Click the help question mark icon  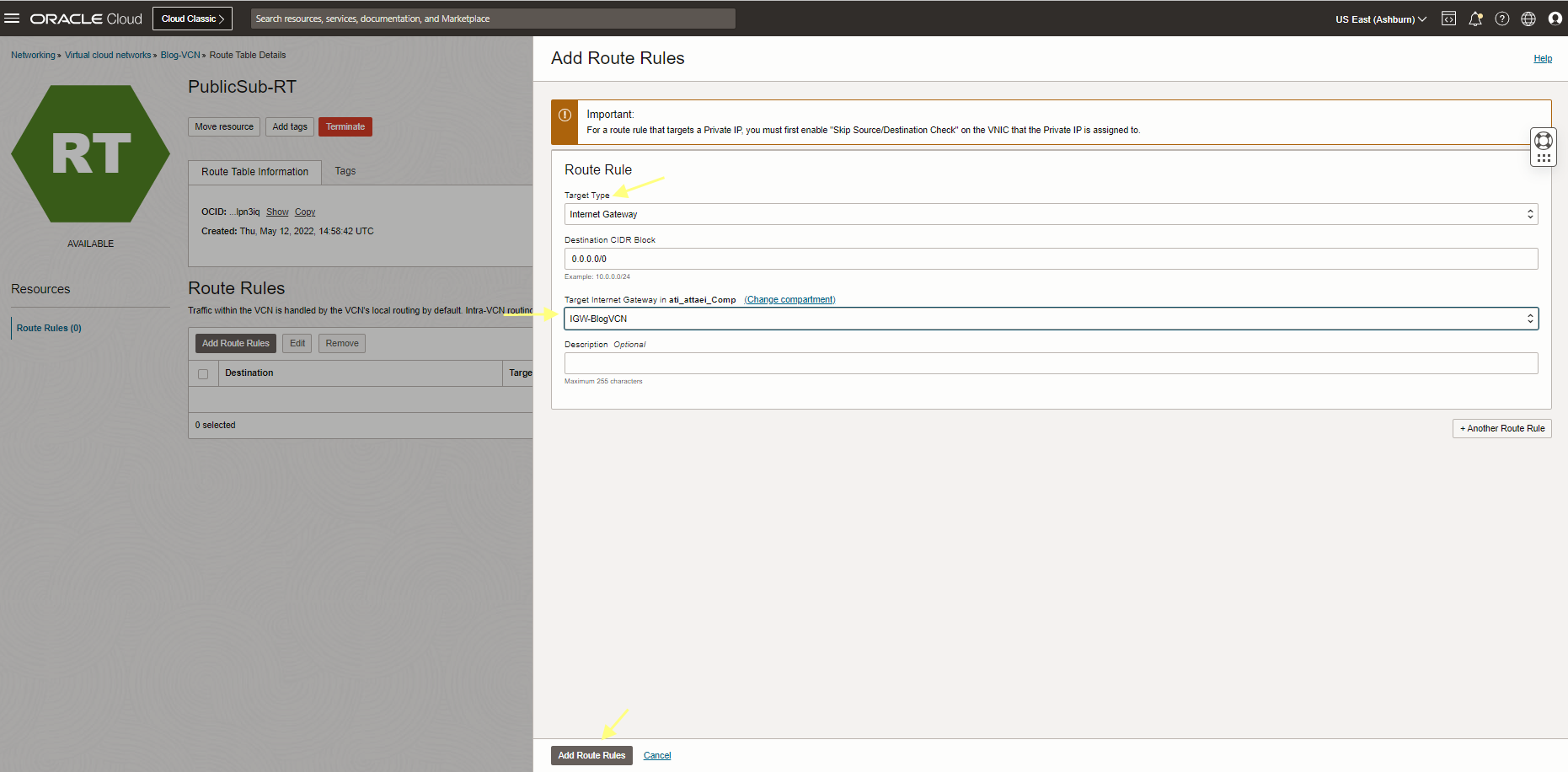[x=1502, y=19]
